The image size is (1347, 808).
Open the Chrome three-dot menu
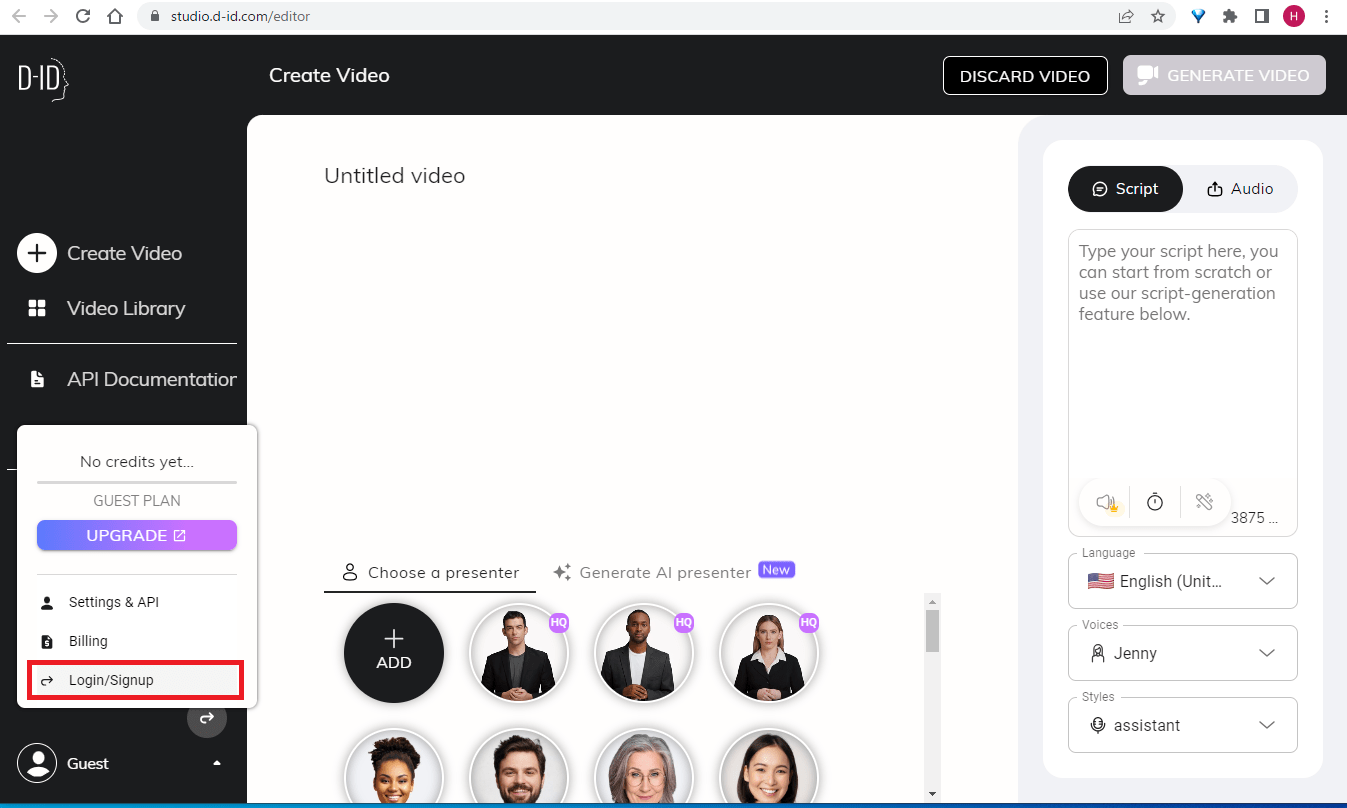[1326, 16]
